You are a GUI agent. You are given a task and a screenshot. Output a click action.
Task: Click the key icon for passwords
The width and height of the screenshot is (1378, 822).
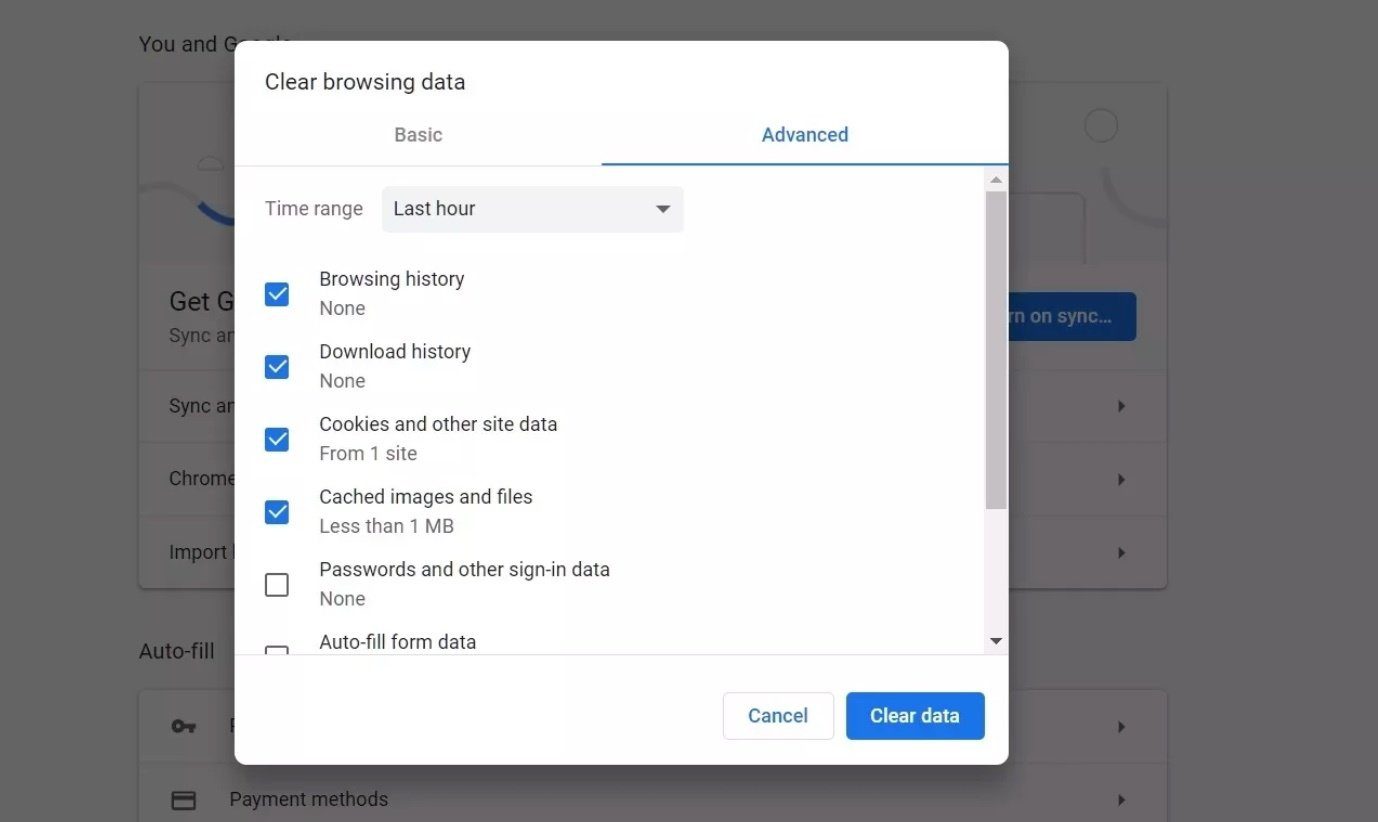(183, 726)
